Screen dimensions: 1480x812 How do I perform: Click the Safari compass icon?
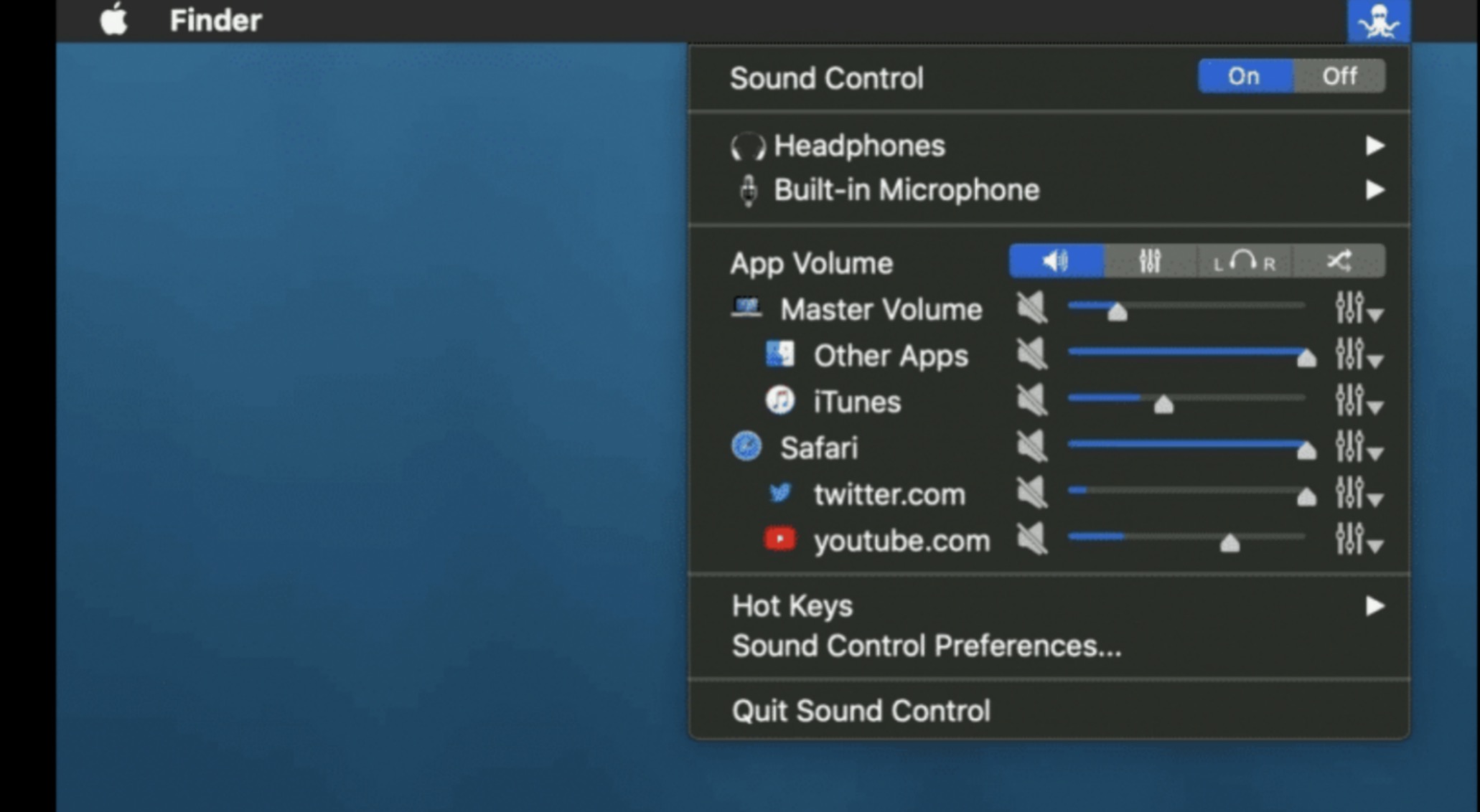click(x=746, y=446)
